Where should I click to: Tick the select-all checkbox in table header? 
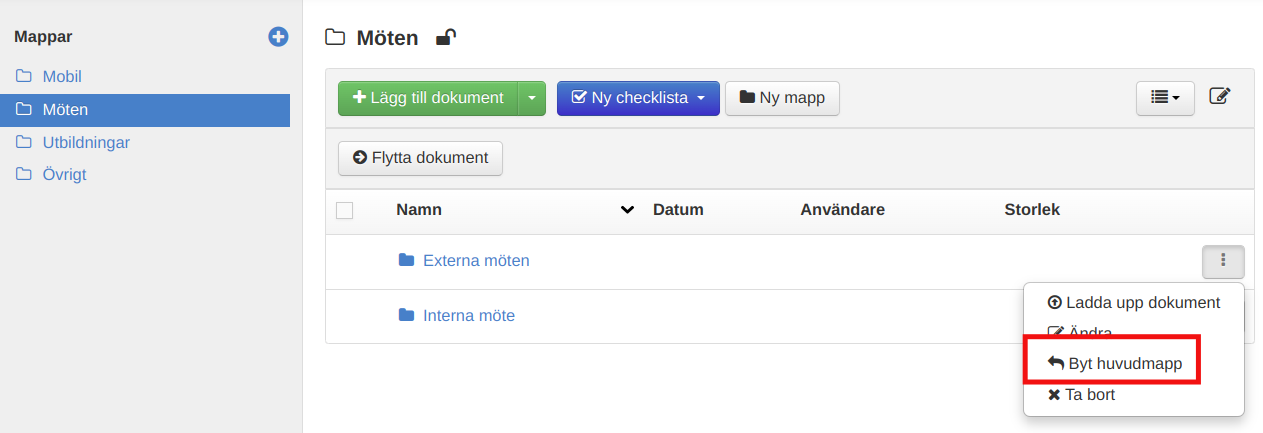pyautogui.click(x=345, y=210)
